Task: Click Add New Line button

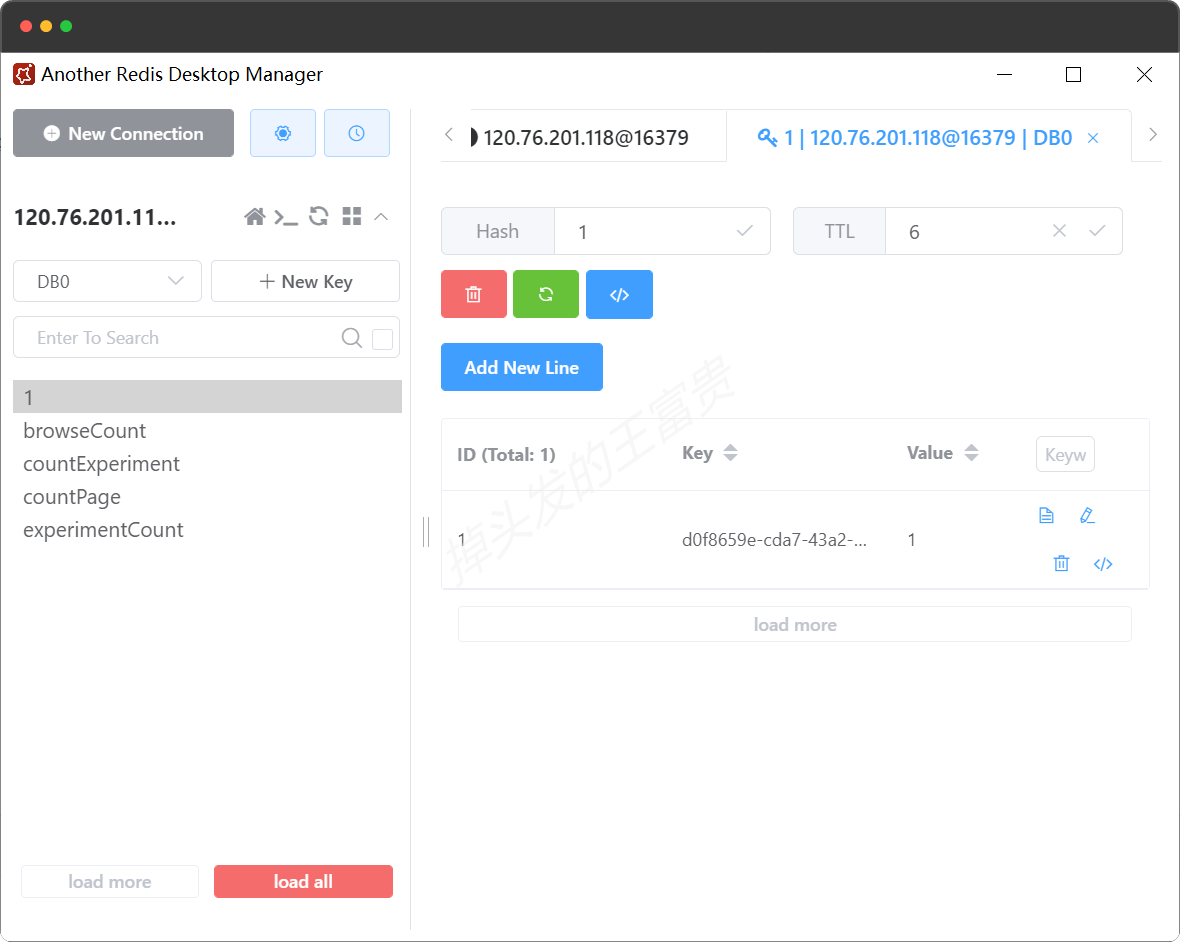Action: (x=522, y=367)
